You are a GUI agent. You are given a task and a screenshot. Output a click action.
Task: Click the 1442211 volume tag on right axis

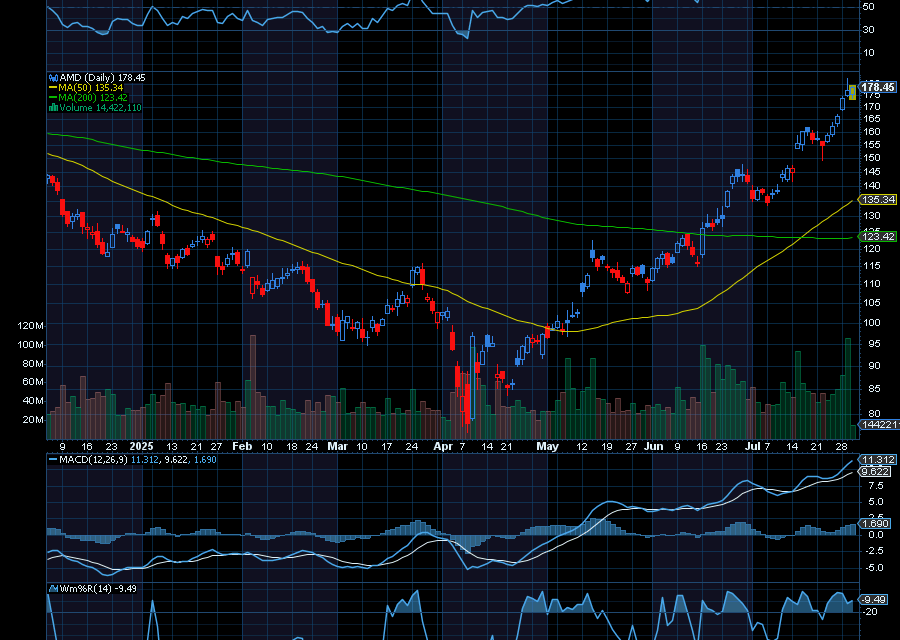tap(879, 425)
